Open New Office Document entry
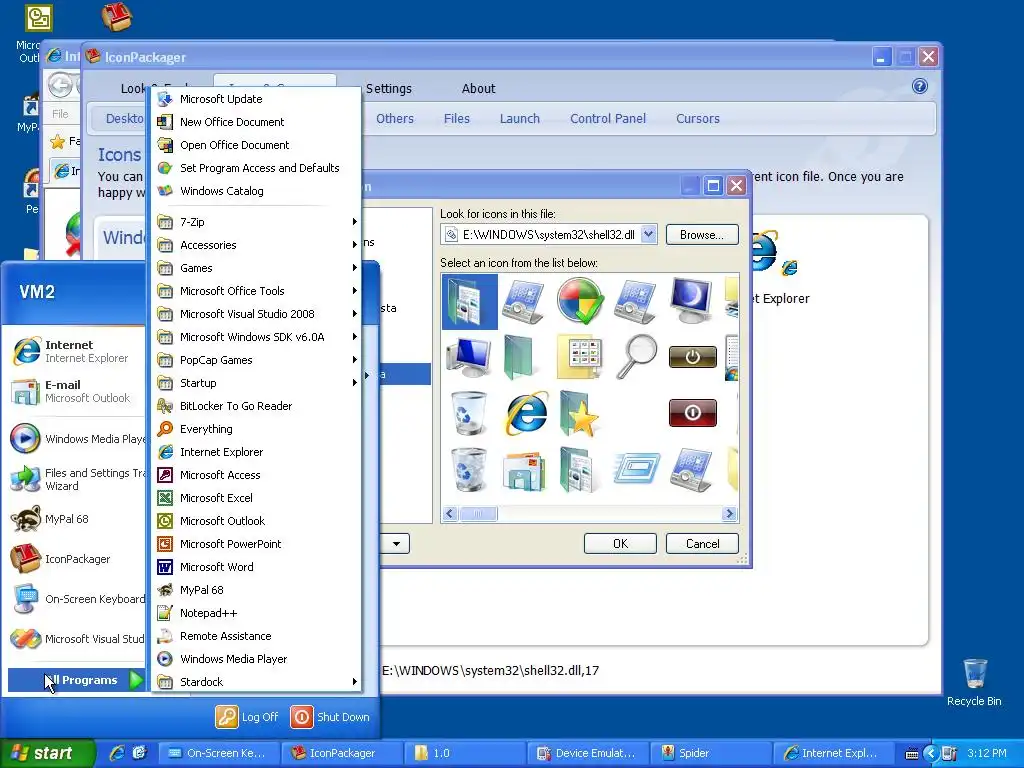The image size is (1024, 768). coord(256,122)
